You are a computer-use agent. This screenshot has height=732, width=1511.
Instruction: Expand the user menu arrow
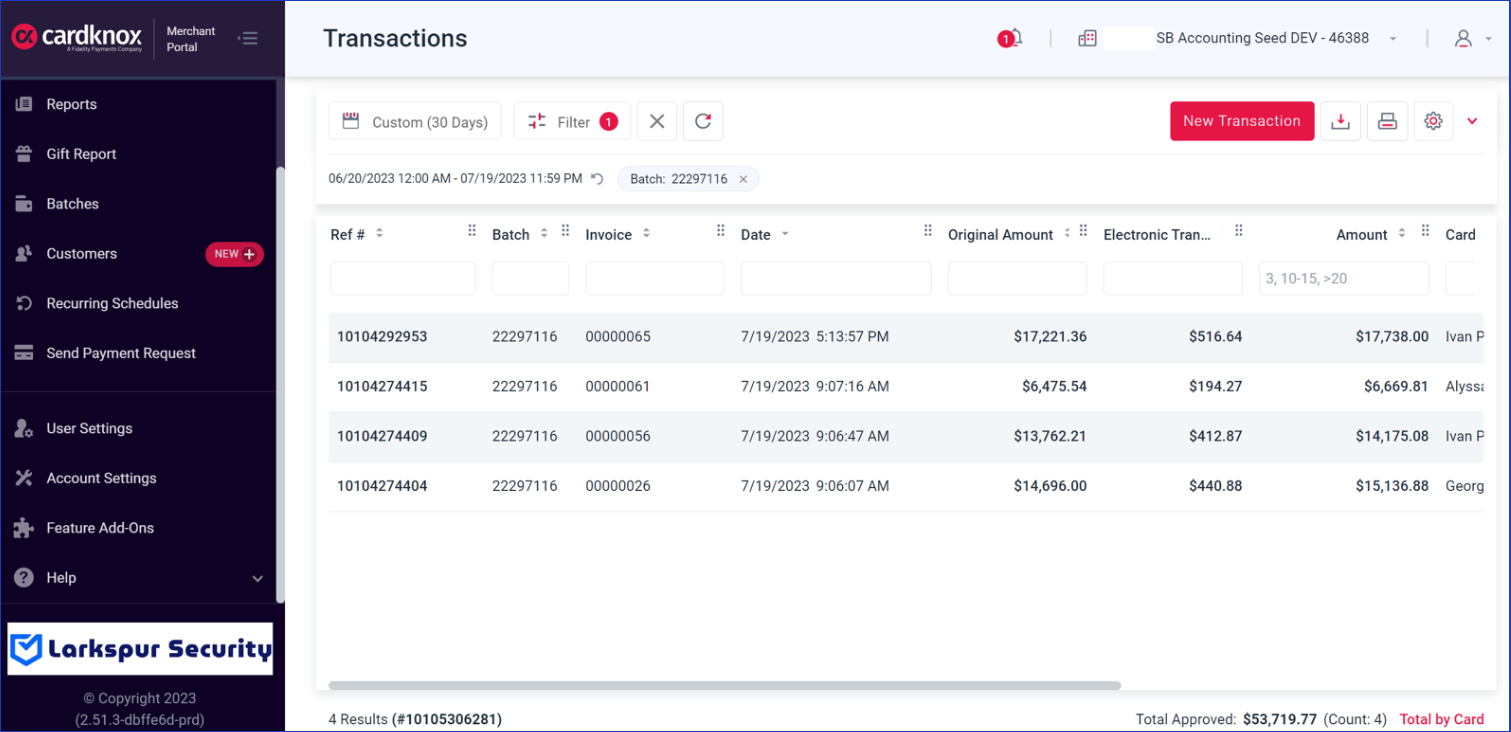point(1489,39)
